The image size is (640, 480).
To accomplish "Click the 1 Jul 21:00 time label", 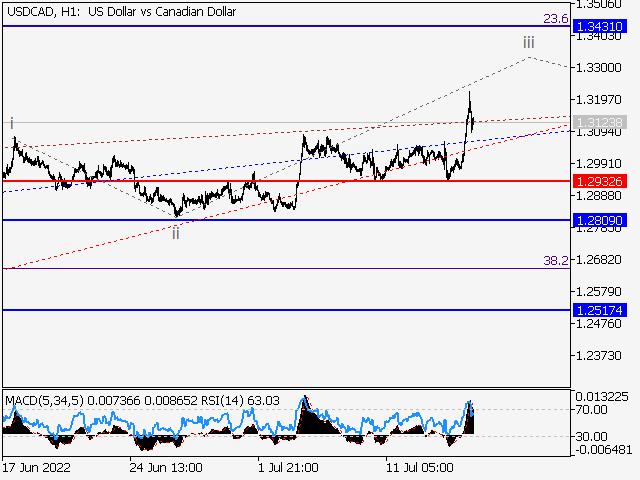I will point(288,467).
